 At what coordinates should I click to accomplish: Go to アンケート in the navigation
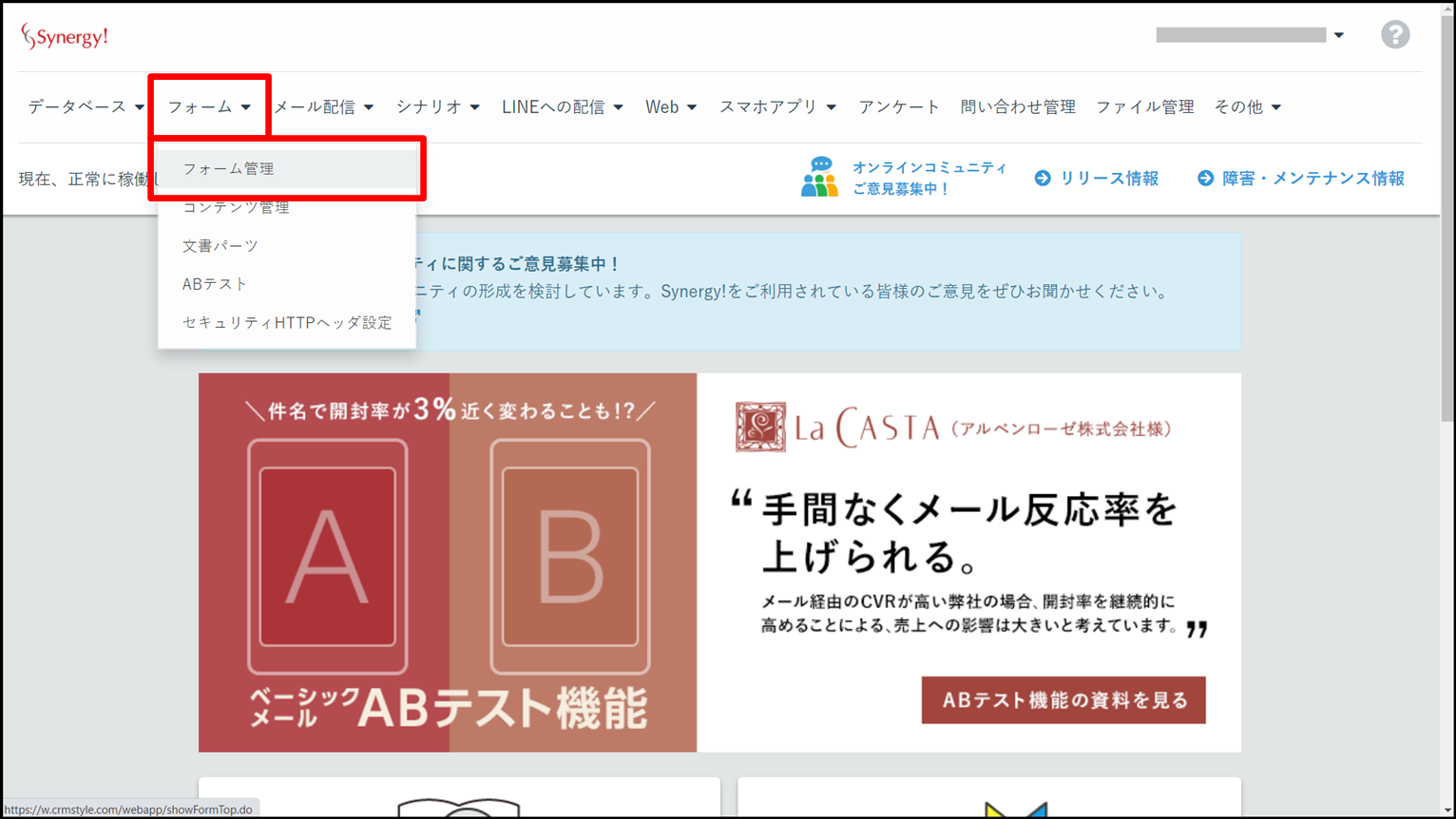coord(899,106)
